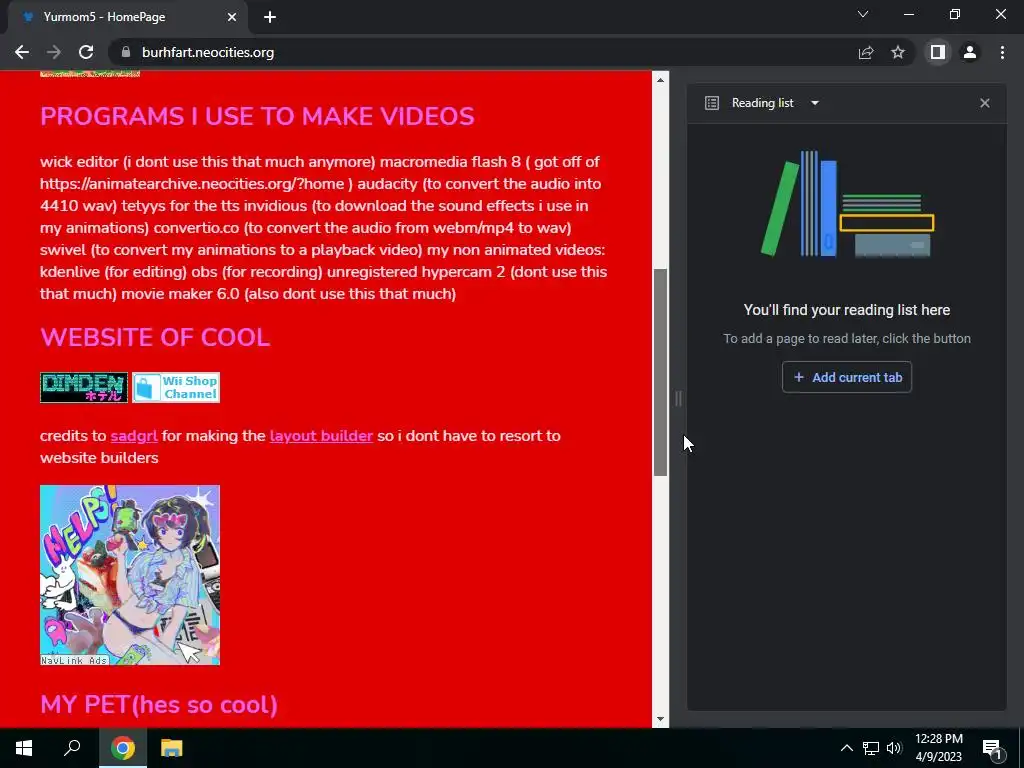Screen dimensions: 1024x768
Task: Click the animatearchive.neocities.org URL text
Action: click(x=191, y=184)
